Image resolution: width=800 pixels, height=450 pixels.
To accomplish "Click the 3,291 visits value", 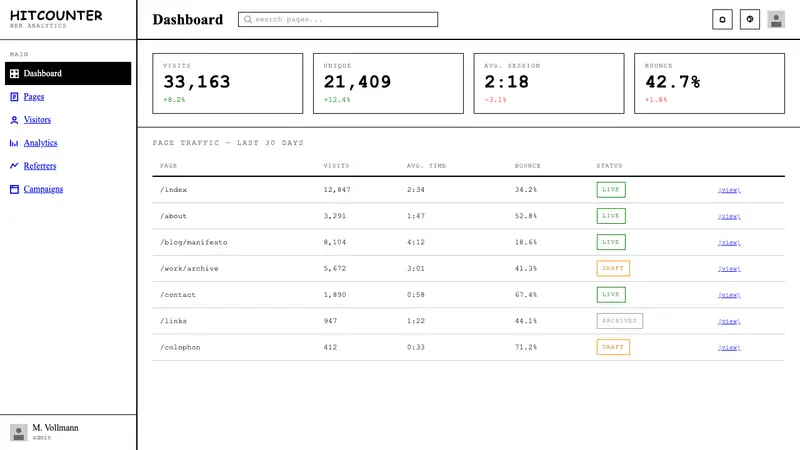I will click(335, 216).
